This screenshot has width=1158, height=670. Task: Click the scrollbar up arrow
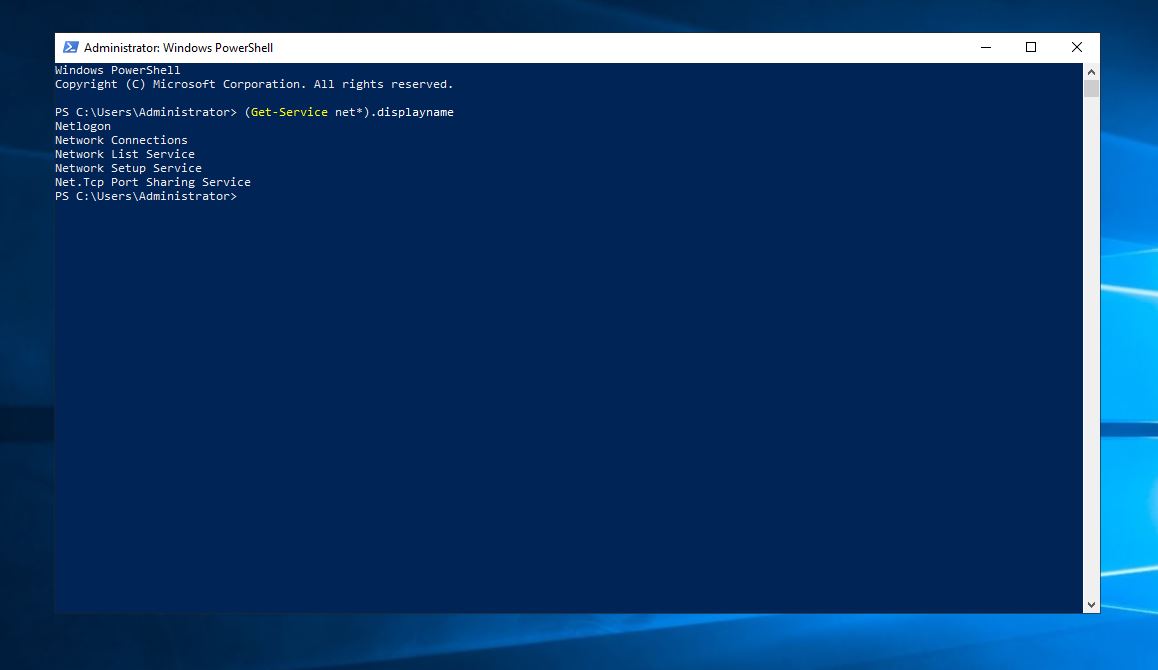1091,71
